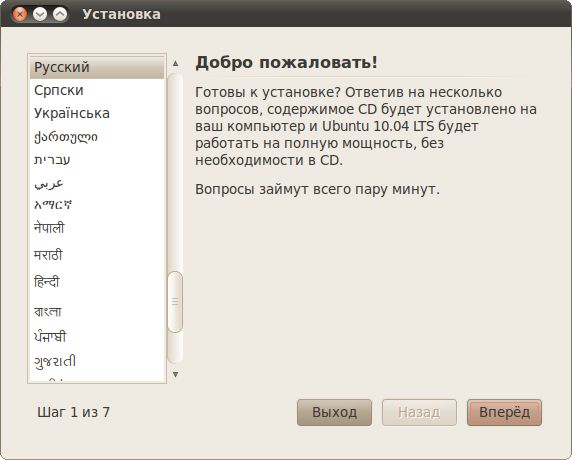Pick the Hebrew language entry עברית
Viewport: 572px width, 460px height.
point(97,160)
